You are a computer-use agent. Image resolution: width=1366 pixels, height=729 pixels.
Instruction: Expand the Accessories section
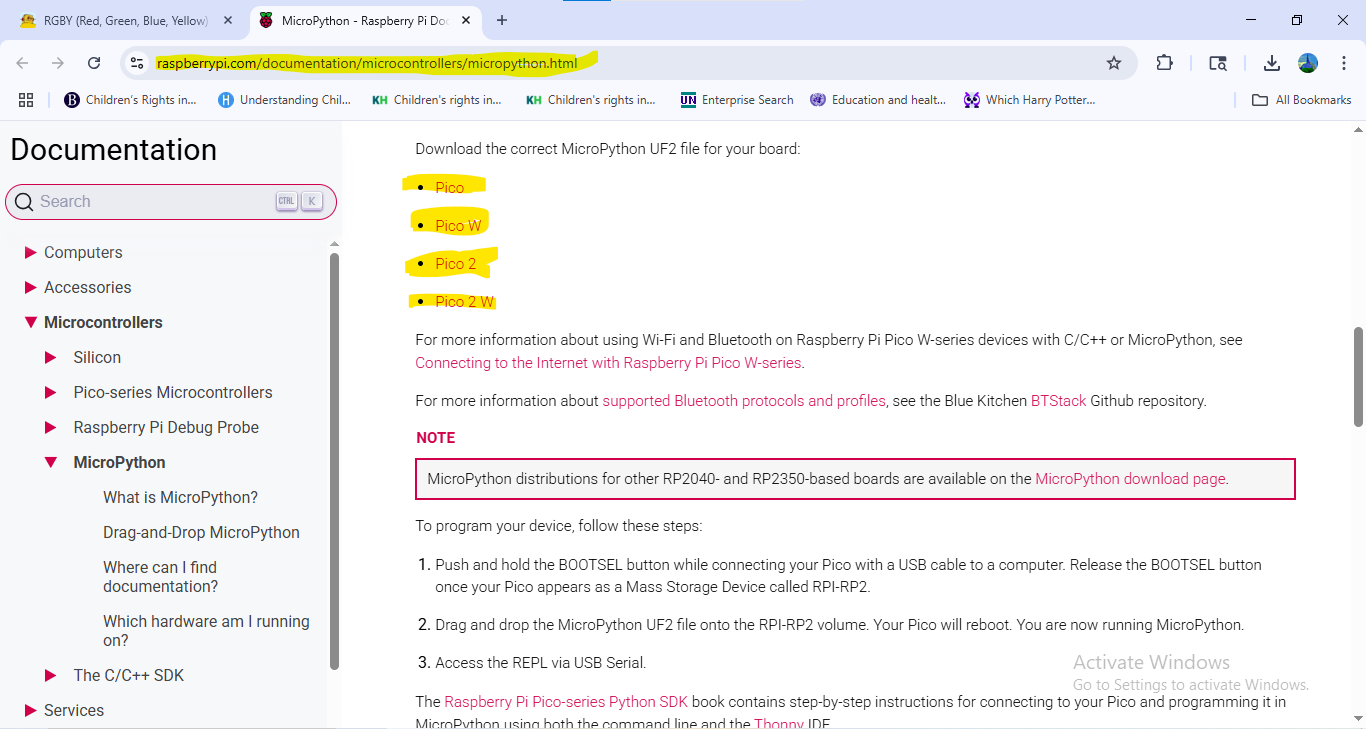pyautogui.click(x=31, y=288)
